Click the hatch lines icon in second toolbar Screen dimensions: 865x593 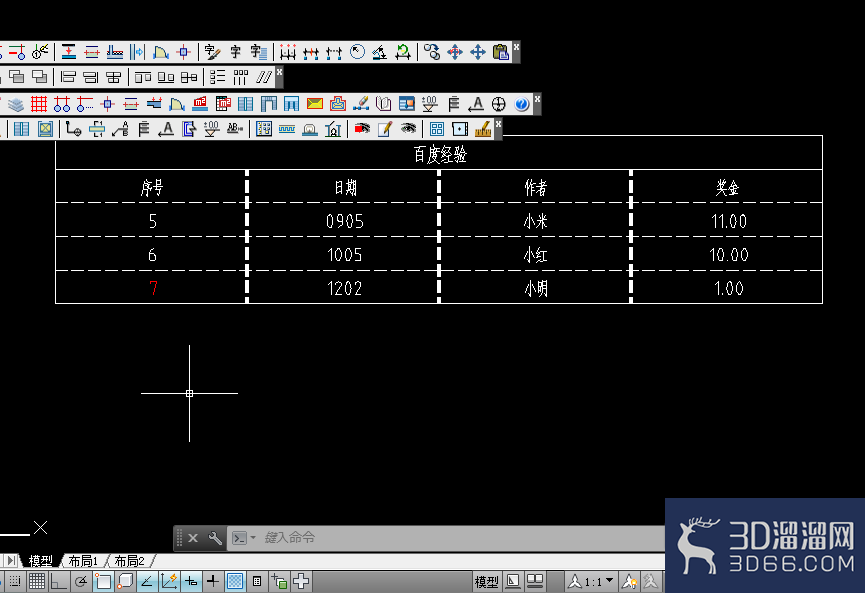[x=264, y=77]
